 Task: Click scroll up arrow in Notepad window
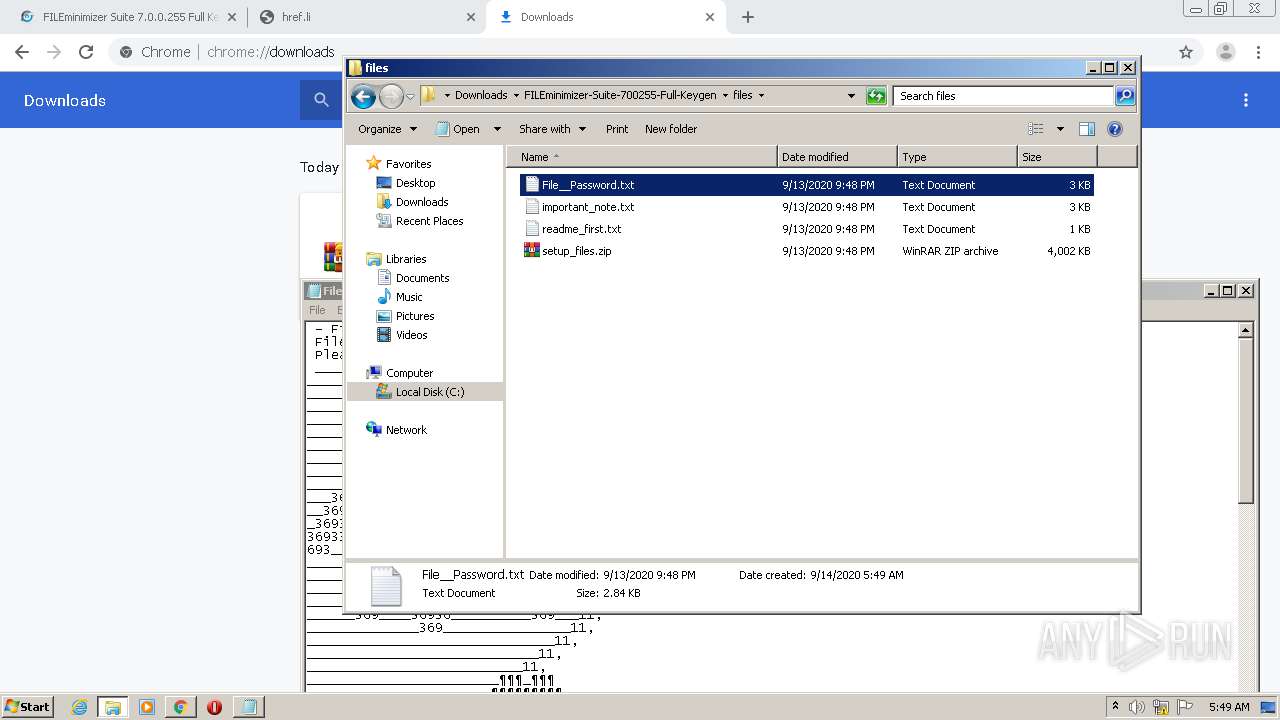point(1246,329)
